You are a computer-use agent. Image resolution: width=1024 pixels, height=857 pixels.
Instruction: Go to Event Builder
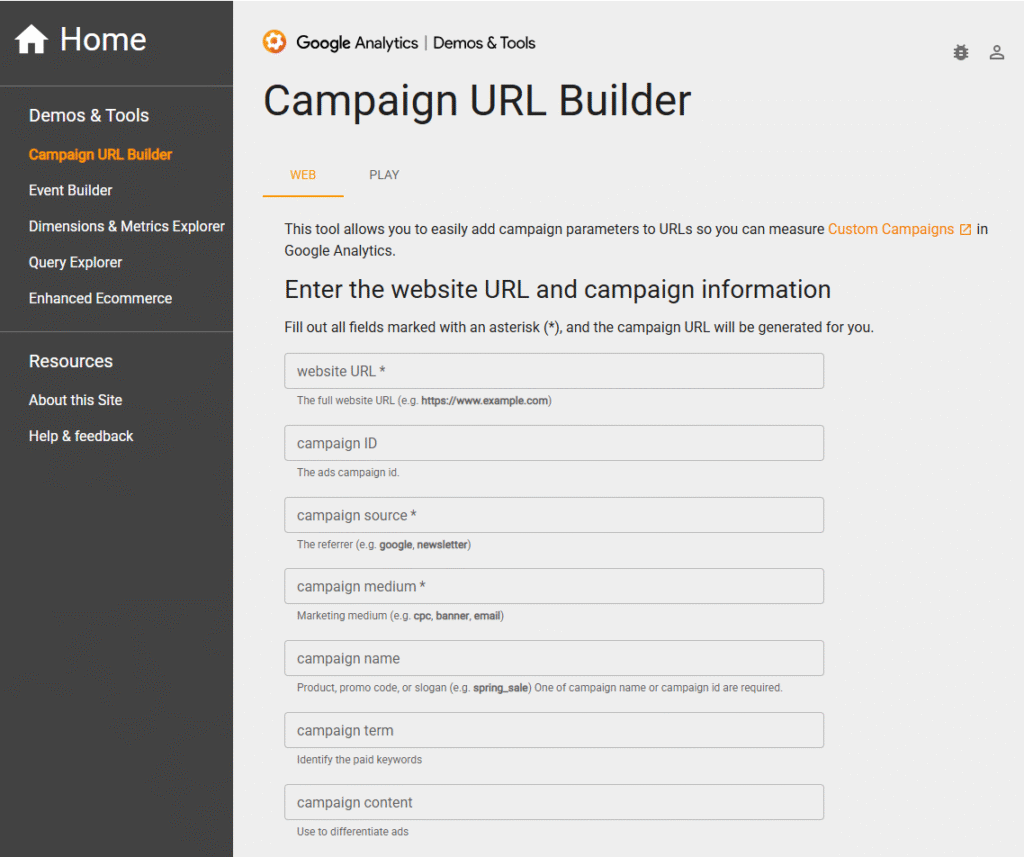(70, 190)
